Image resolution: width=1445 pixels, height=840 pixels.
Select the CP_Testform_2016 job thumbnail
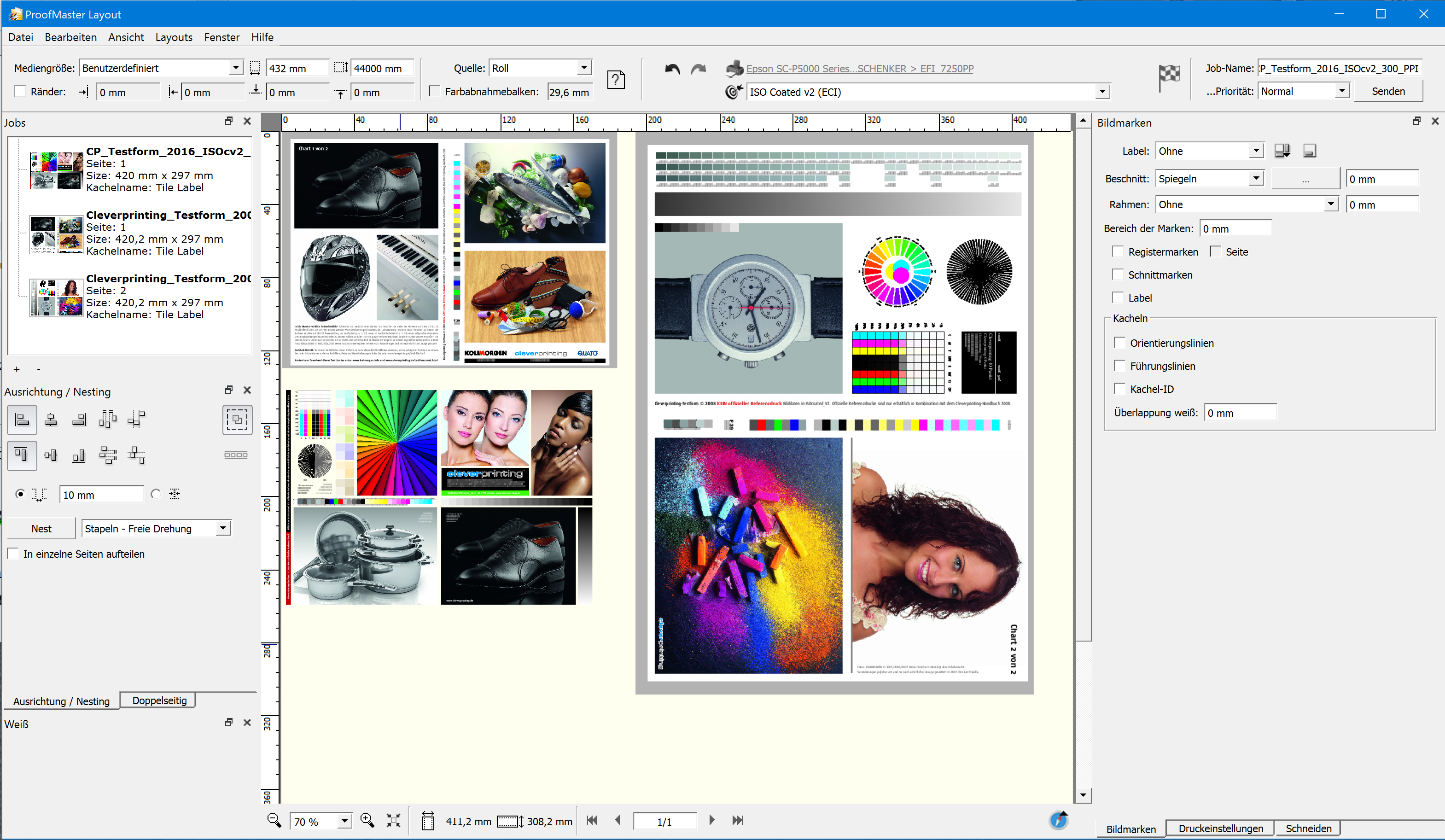click(56, 170)
